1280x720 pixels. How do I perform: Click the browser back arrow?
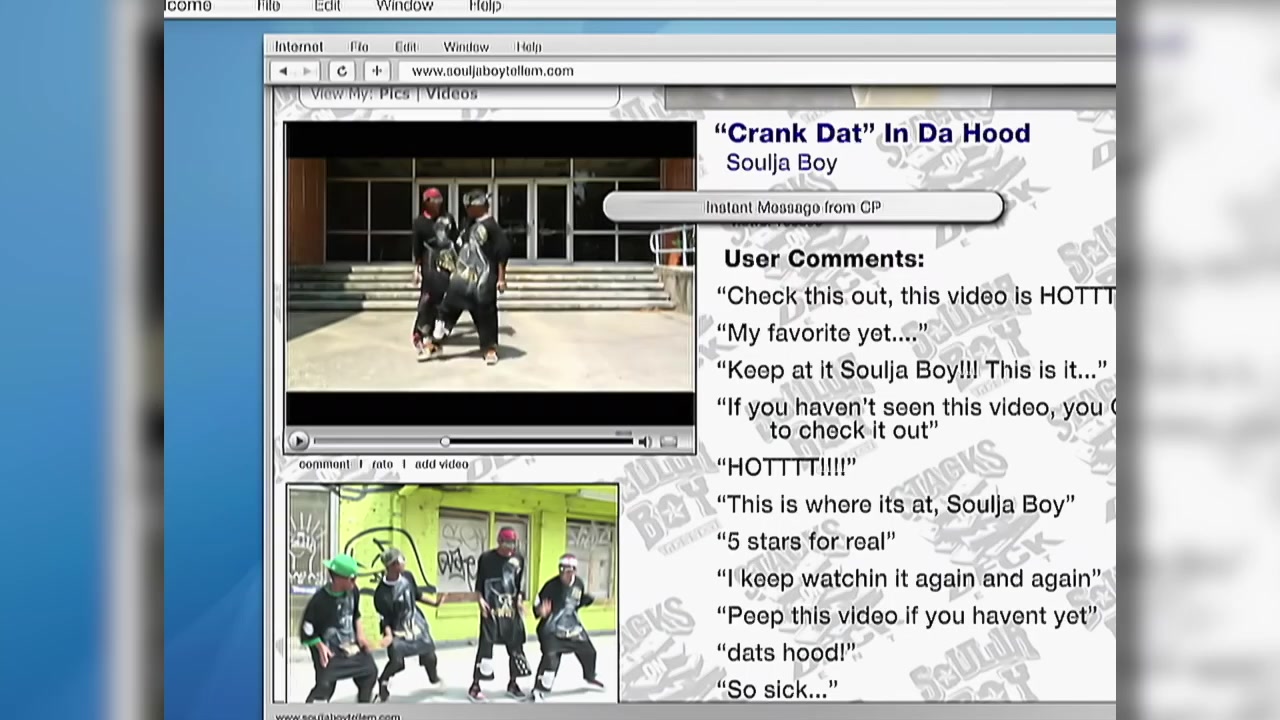coord(283,71)
